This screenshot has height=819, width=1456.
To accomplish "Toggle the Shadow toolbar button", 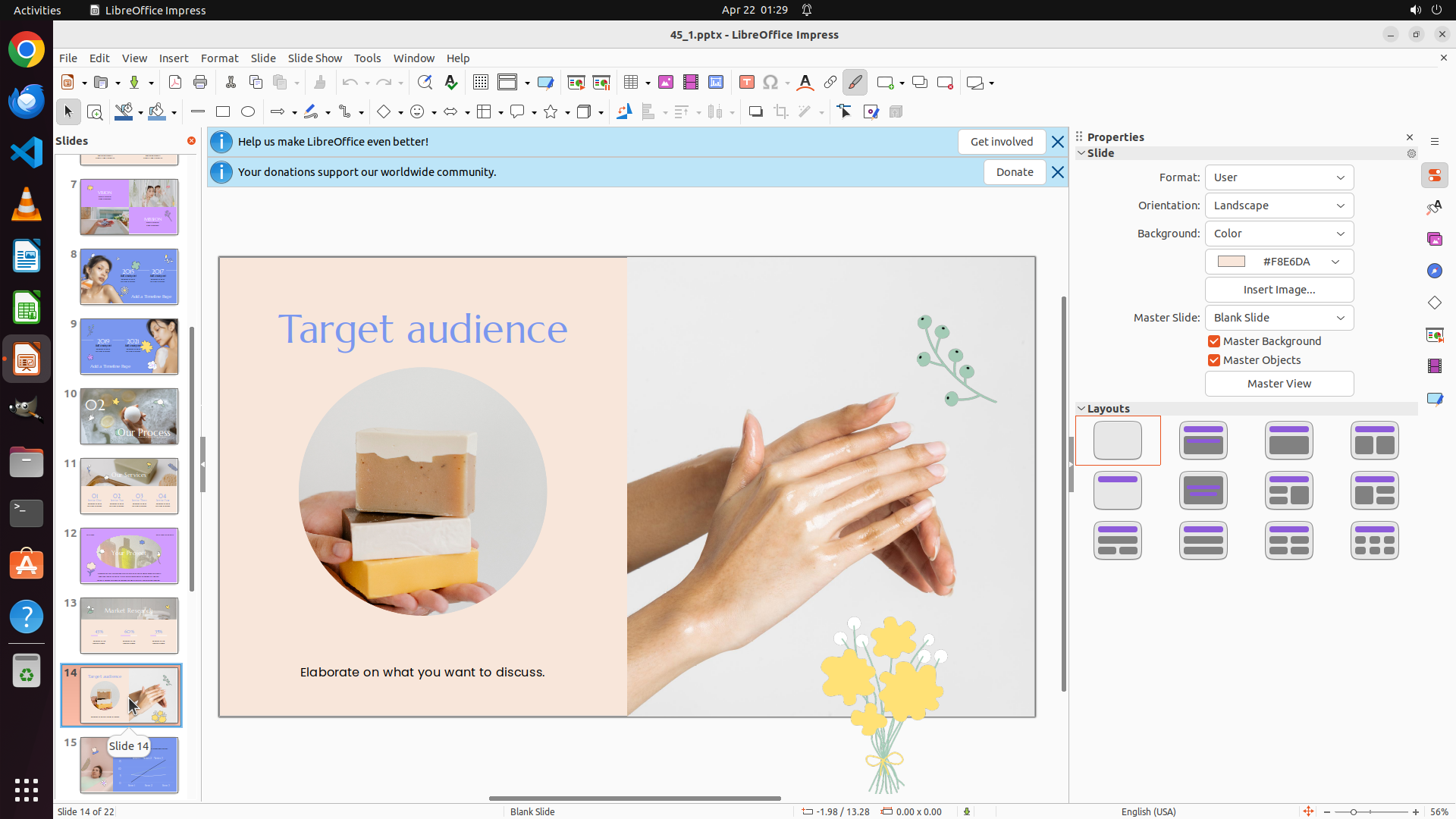I will pyautogui.click(x=755, y=112).
